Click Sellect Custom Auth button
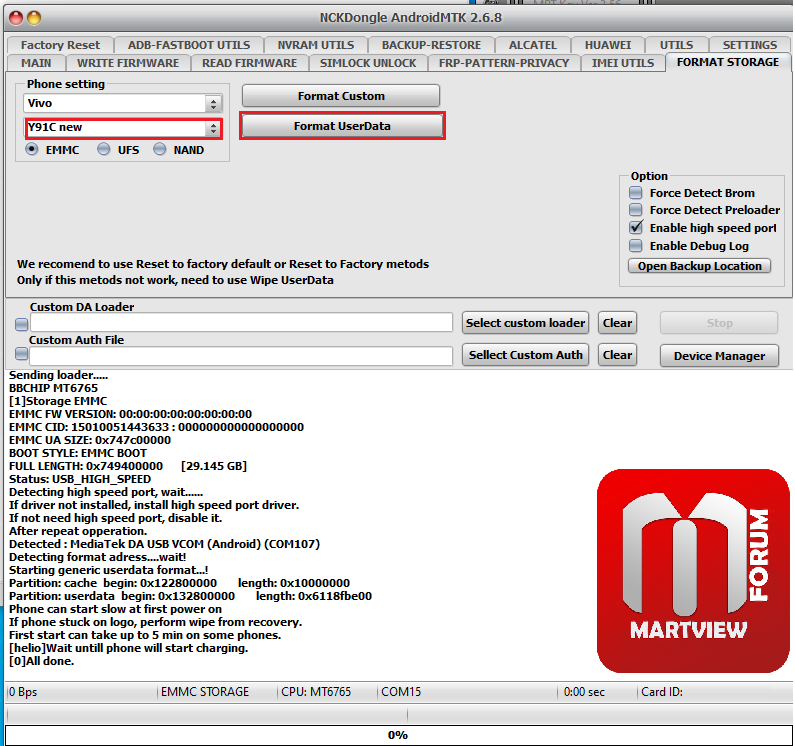The width and height of the screenshot is (795, 746). pyautogui.click(x=525, y=355)
